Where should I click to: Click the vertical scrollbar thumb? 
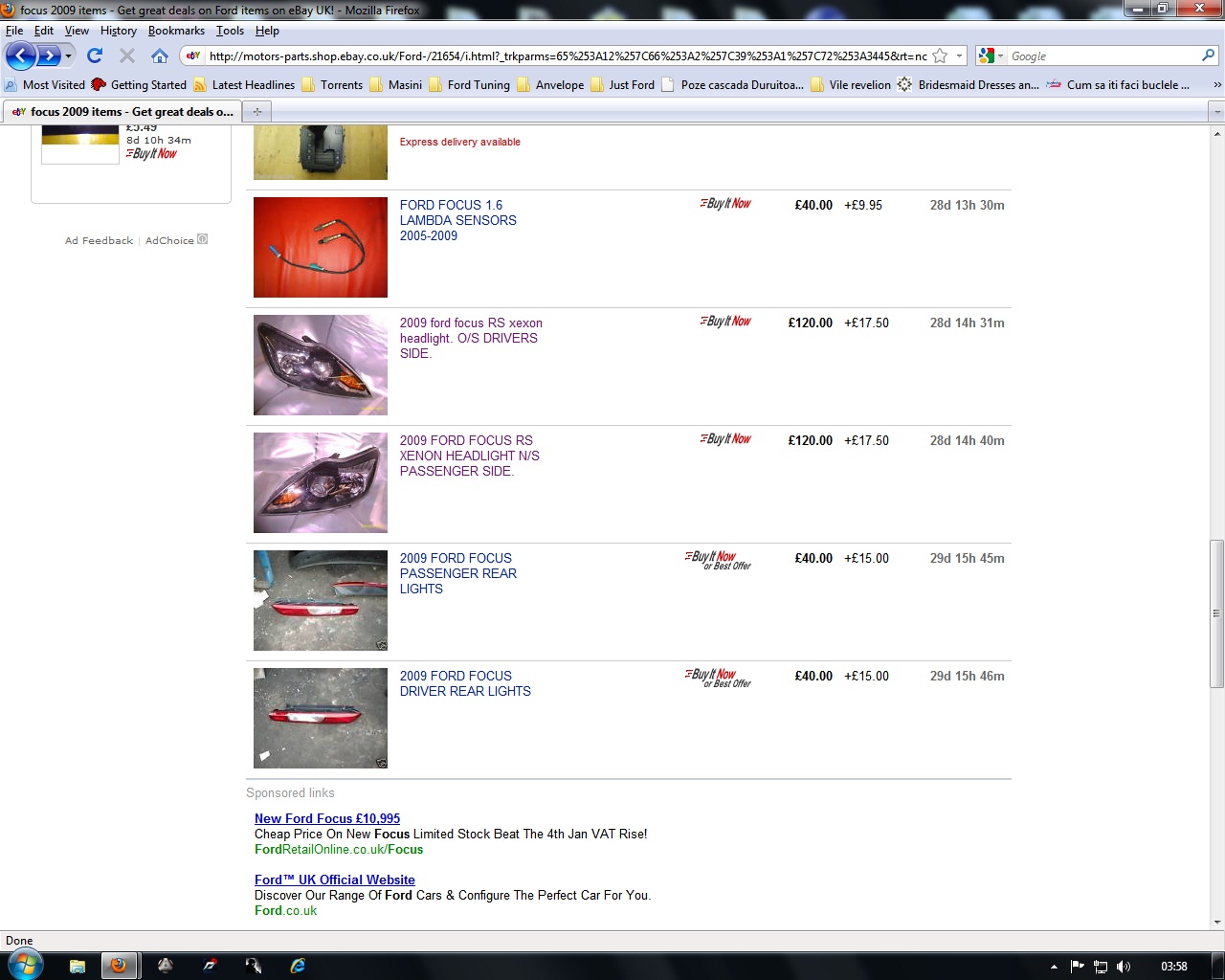coord(1216,613)
